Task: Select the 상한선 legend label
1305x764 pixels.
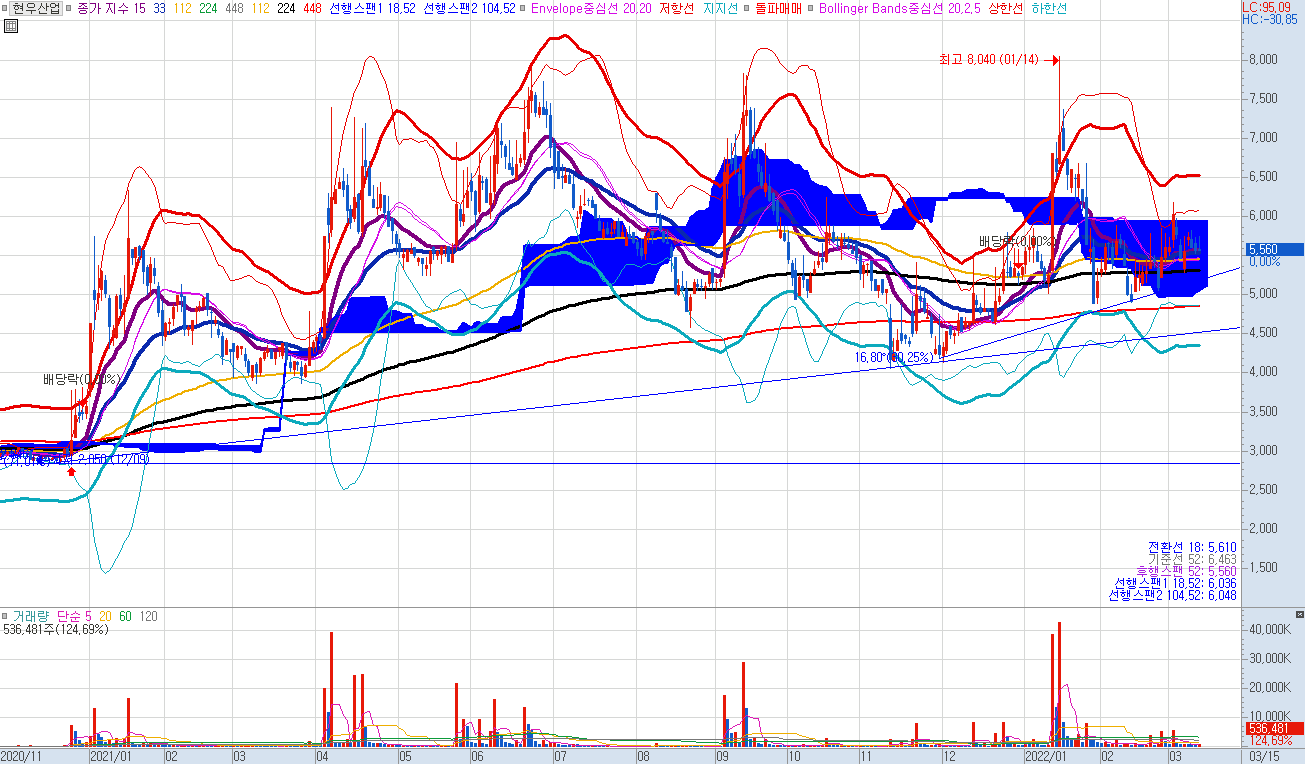Action: [1006, 8]
